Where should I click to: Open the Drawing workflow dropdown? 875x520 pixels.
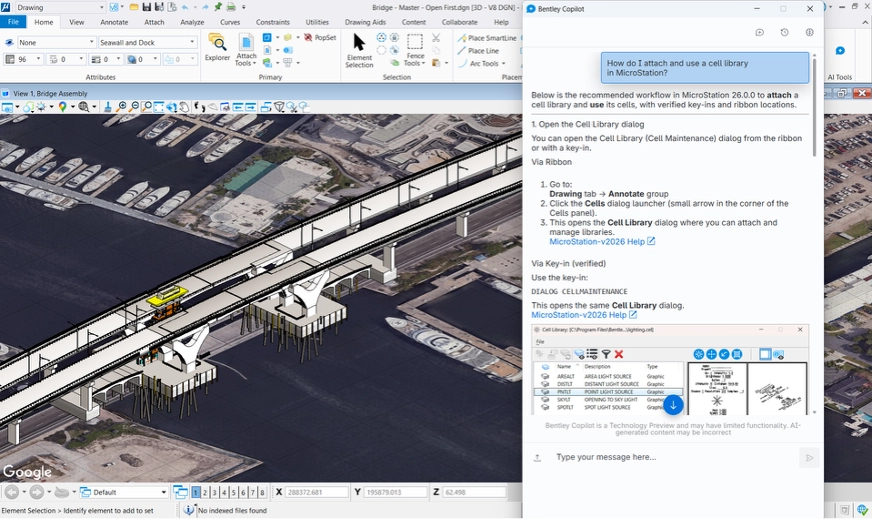point(59,7)
